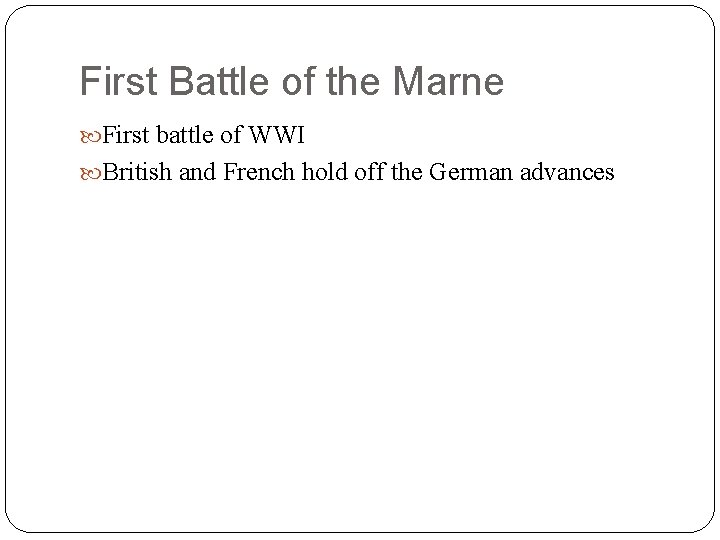This screenshot has width=720, height=540.
Task: Click the word 'Battle' in the slide title
Action: [210, 82]
